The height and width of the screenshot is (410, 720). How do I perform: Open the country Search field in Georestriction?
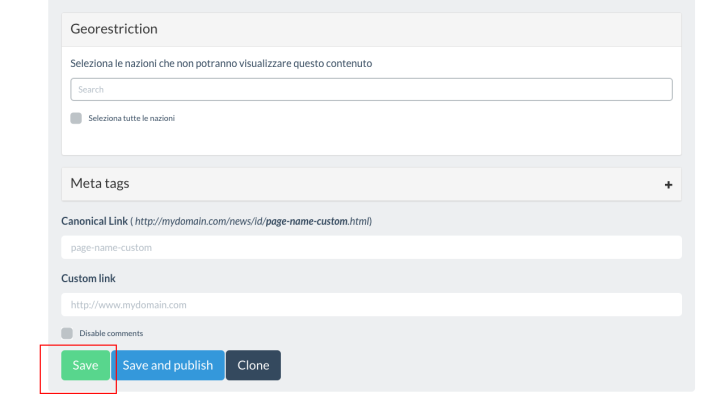[x=371, y=90]
